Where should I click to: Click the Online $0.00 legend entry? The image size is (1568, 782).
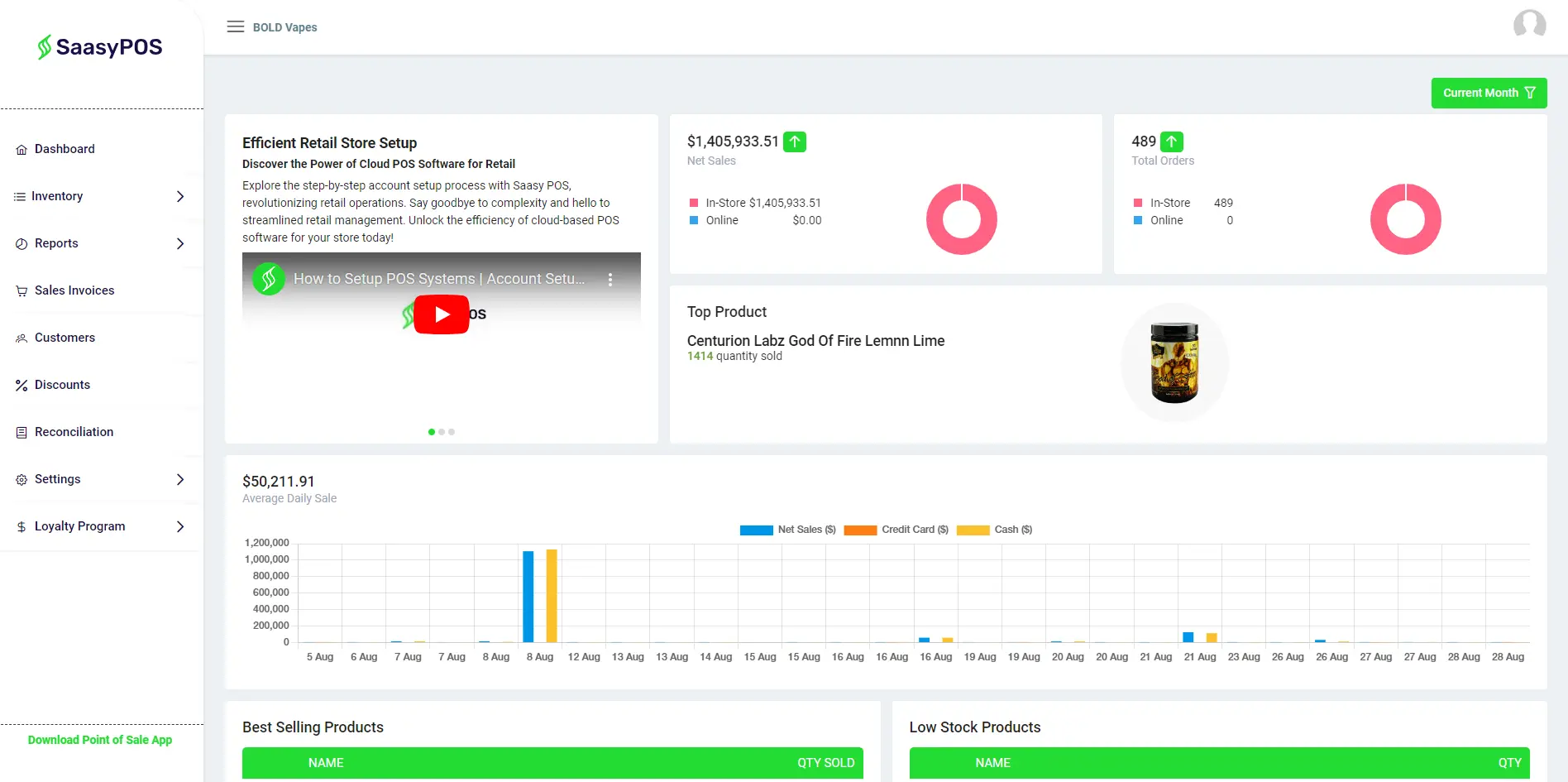[x=755, y=220]
